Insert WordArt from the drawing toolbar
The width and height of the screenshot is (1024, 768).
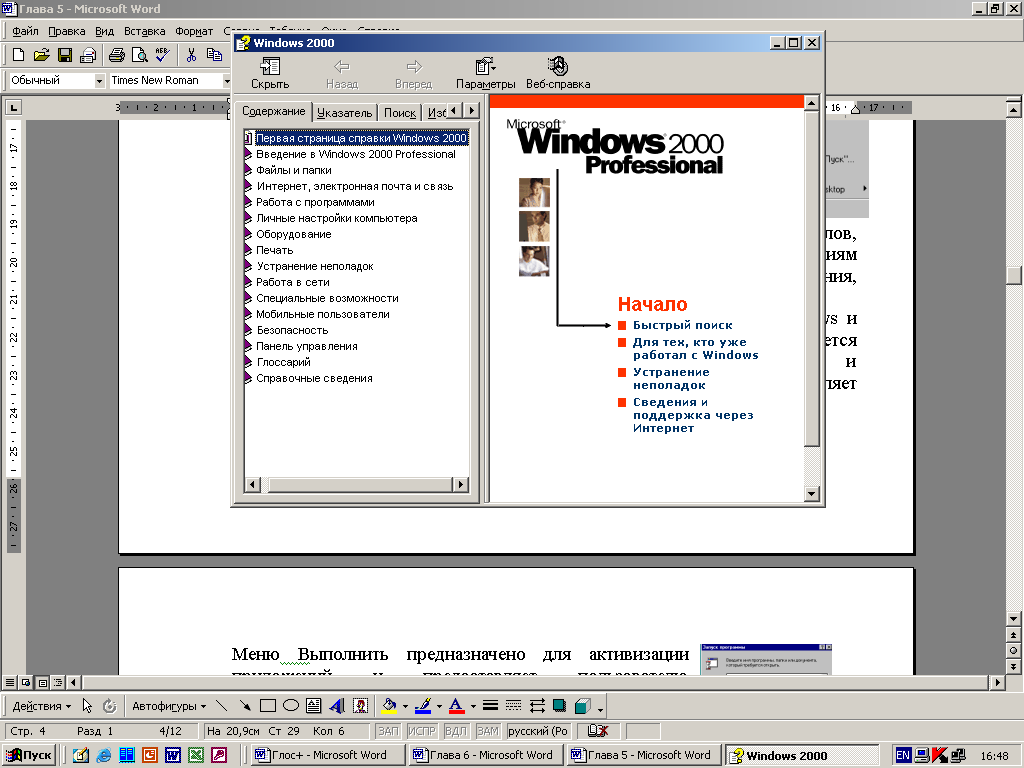tap(337, 705)
